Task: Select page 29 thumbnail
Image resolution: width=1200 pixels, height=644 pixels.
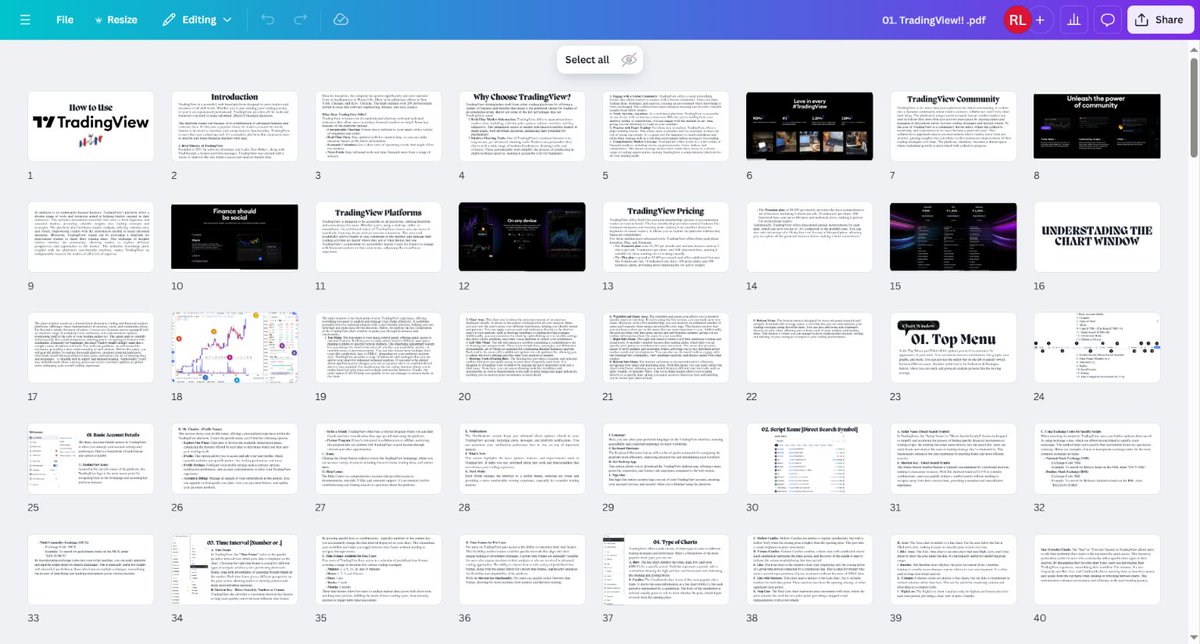Action: [665, 459]
